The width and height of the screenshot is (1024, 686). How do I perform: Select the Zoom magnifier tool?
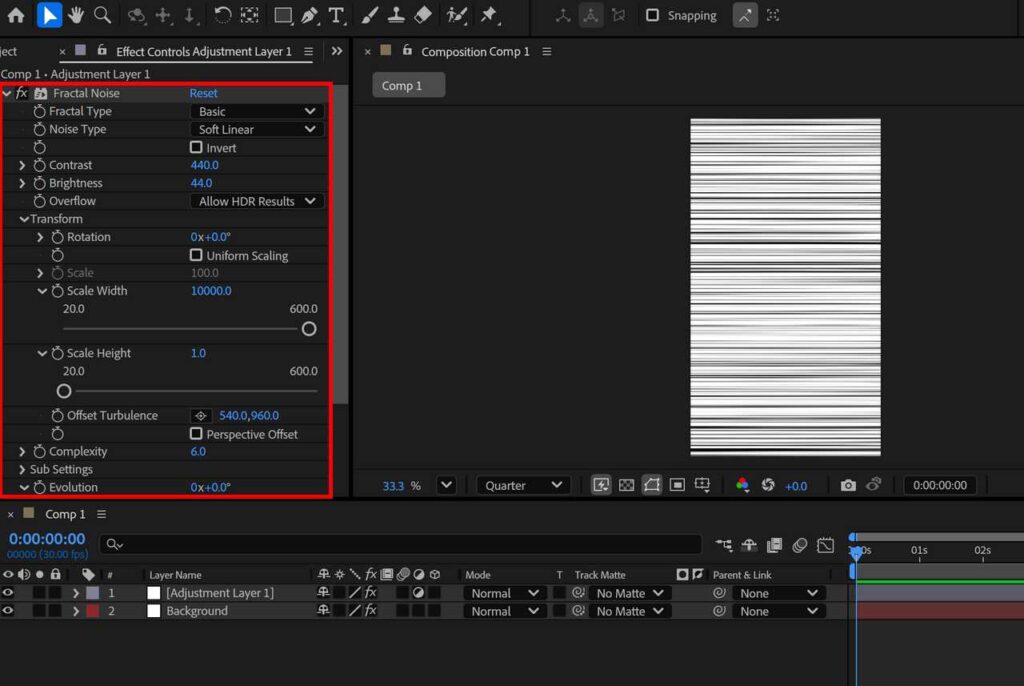coord(103,15)
